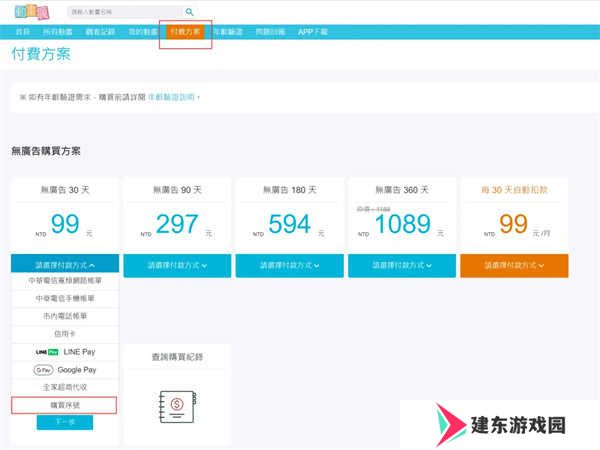Follow the 年齡驗證說明 link in the notice

(x=171, y=97)
